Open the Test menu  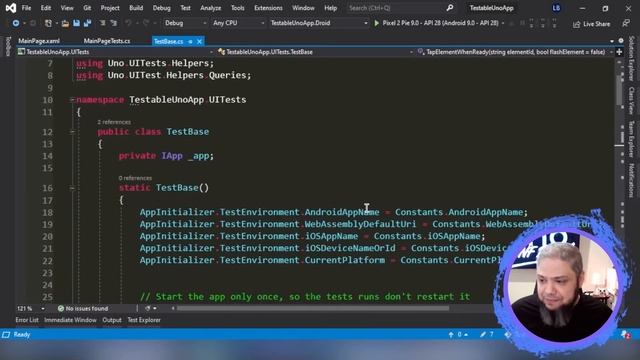pos(185,8)
